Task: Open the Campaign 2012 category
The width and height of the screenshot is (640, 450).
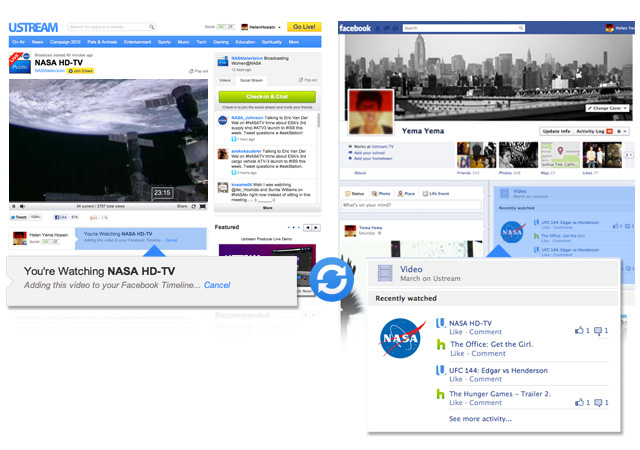Action: click(x=65, y=42)
